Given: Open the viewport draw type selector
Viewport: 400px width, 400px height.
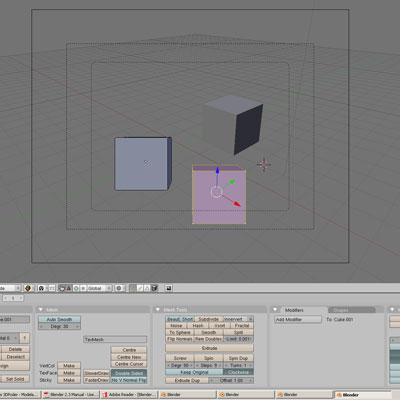Looking at the screenshot, I should (x=28, y=288).
